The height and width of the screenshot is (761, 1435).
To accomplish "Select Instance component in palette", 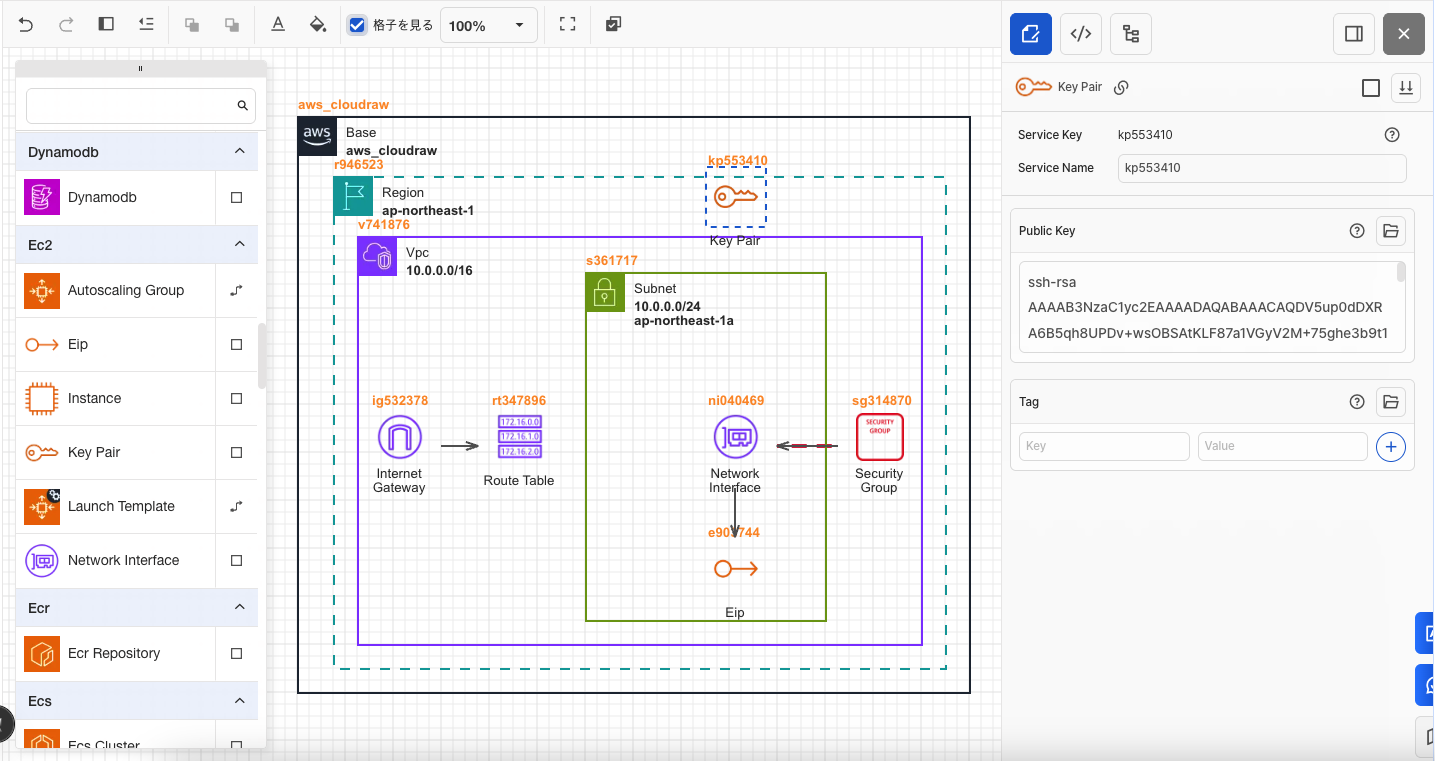I will (x=116, y=399).
